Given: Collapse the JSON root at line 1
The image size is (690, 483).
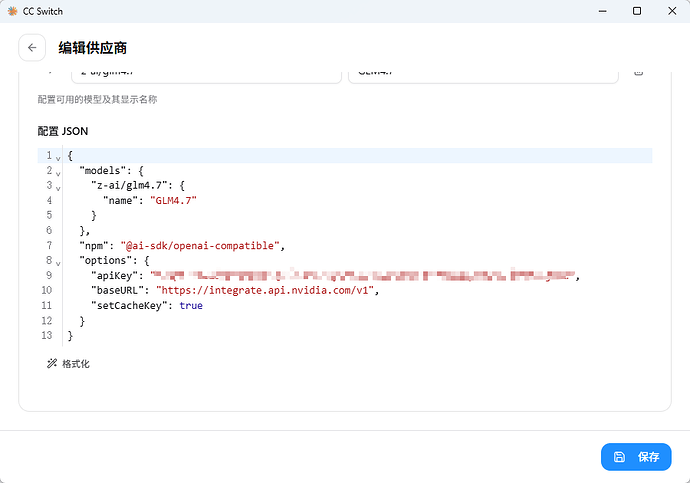Looking at the screenshot, I should (58, 157).
